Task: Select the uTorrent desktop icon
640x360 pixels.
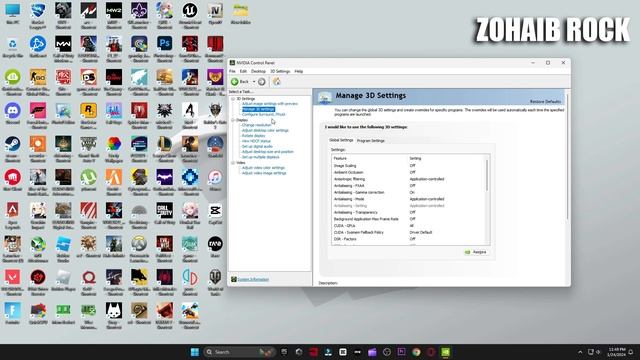Action: tap(89, 180)
